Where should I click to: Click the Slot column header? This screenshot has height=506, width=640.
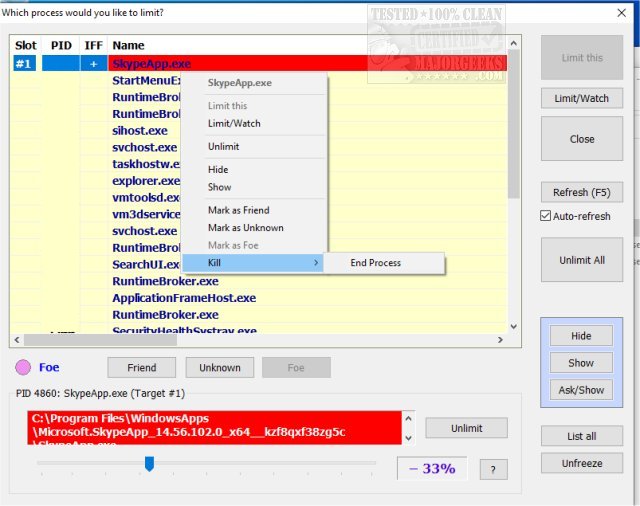click(26, 45)
